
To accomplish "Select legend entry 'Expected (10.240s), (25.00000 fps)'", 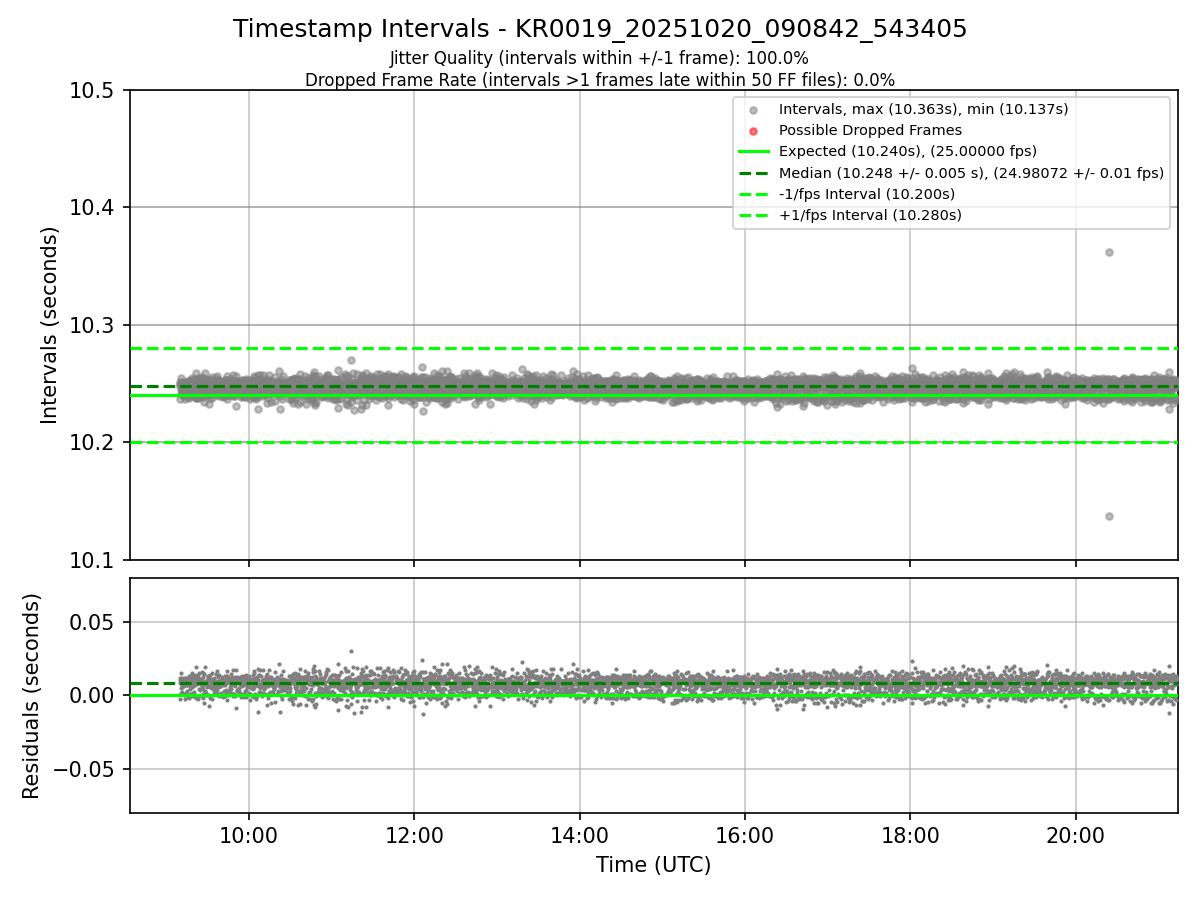I will click(x=908, y=151).
